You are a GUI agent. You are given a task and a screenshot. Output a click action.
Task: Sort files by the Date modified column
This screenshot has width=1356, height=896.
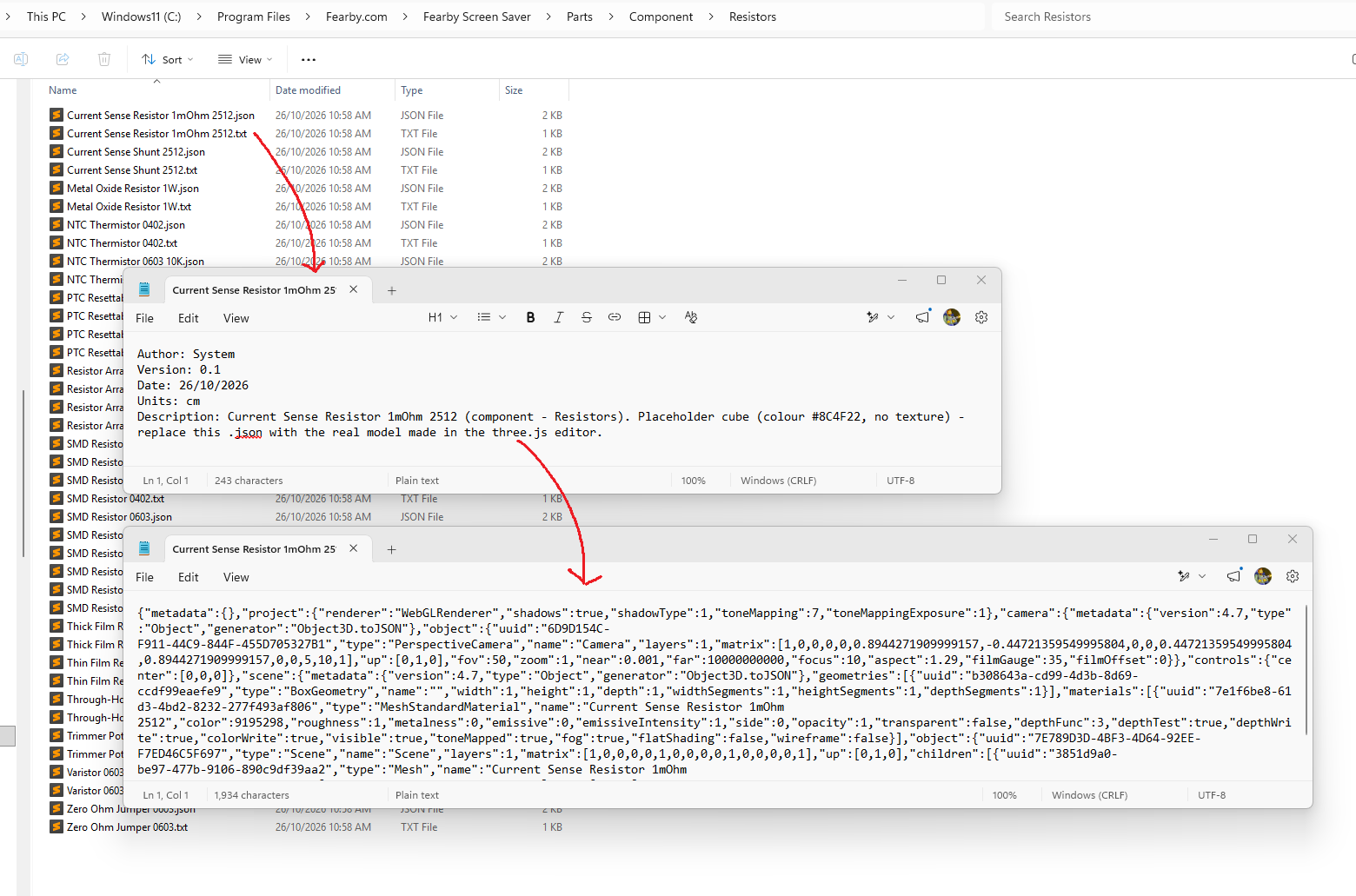309,90
